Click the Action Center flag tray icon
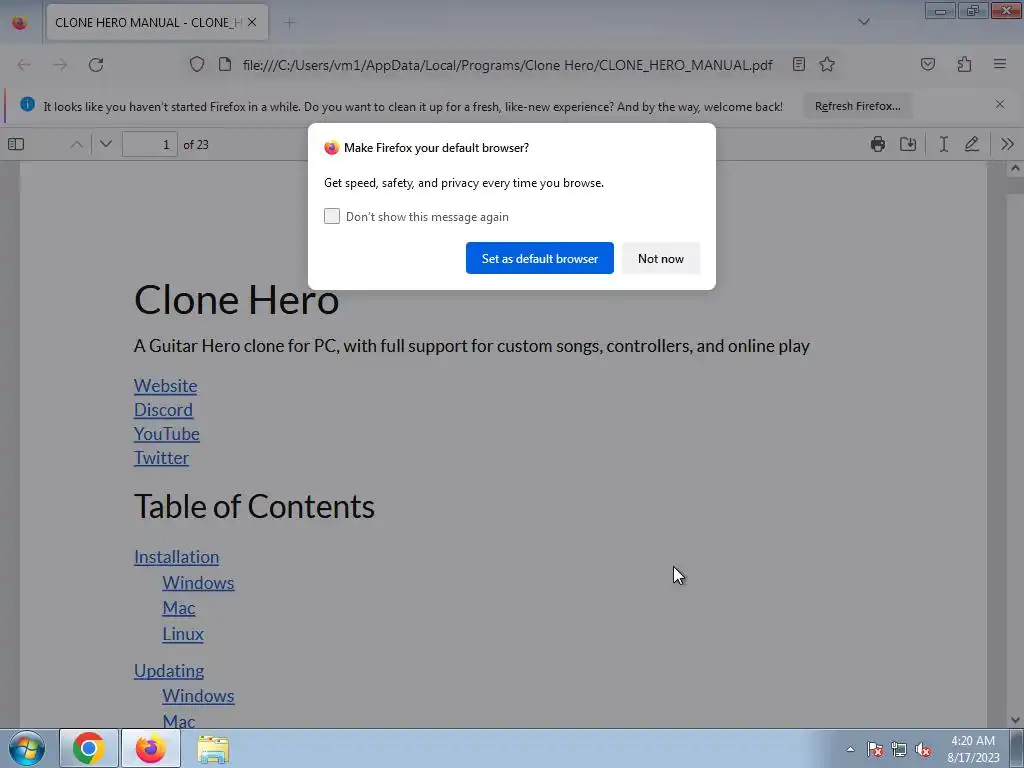 (x=875, y=749)
